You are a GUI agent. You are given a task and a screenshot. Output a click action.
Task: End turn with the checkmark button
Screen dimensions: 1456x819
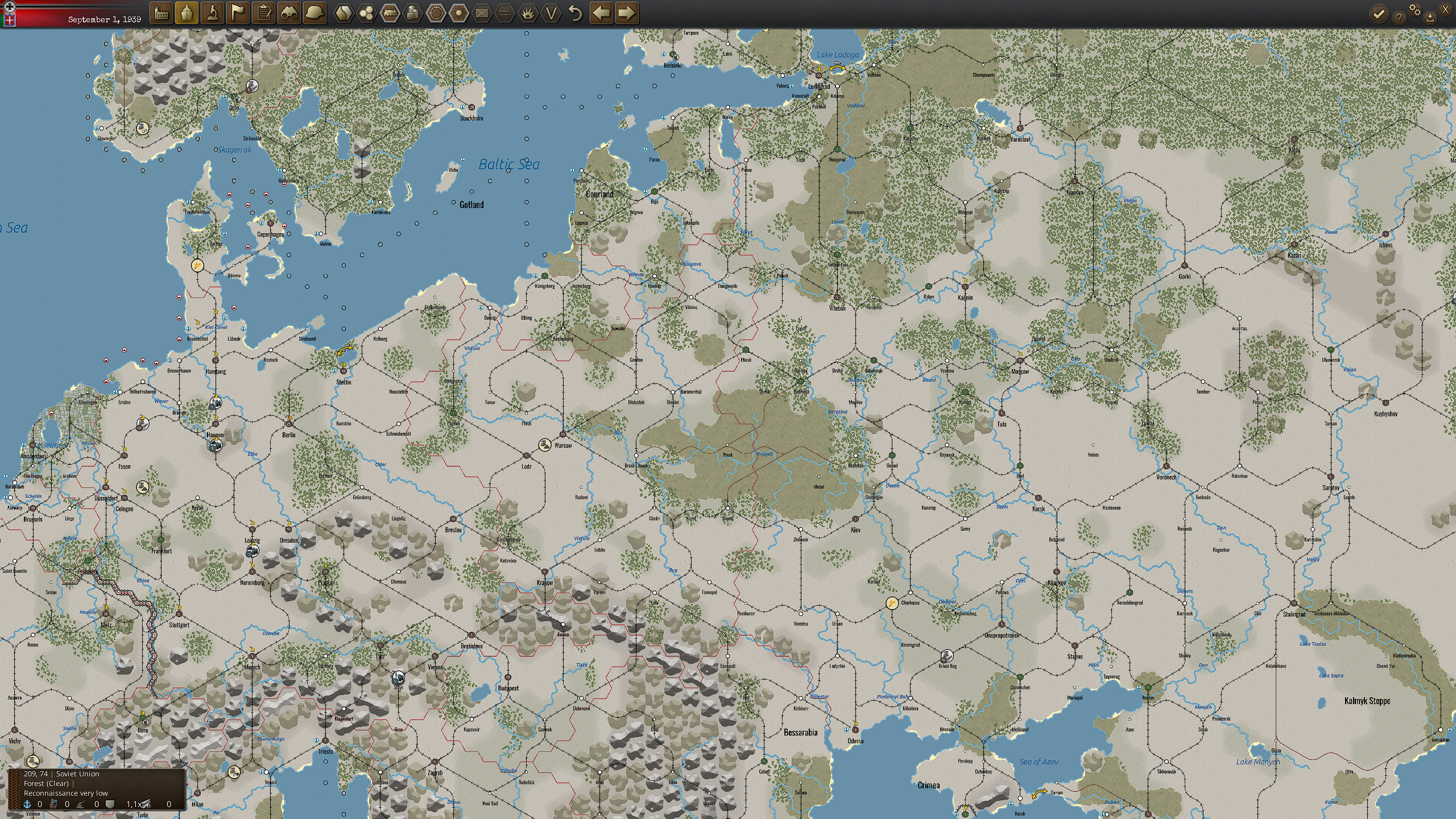click(x=1379, y=14)
